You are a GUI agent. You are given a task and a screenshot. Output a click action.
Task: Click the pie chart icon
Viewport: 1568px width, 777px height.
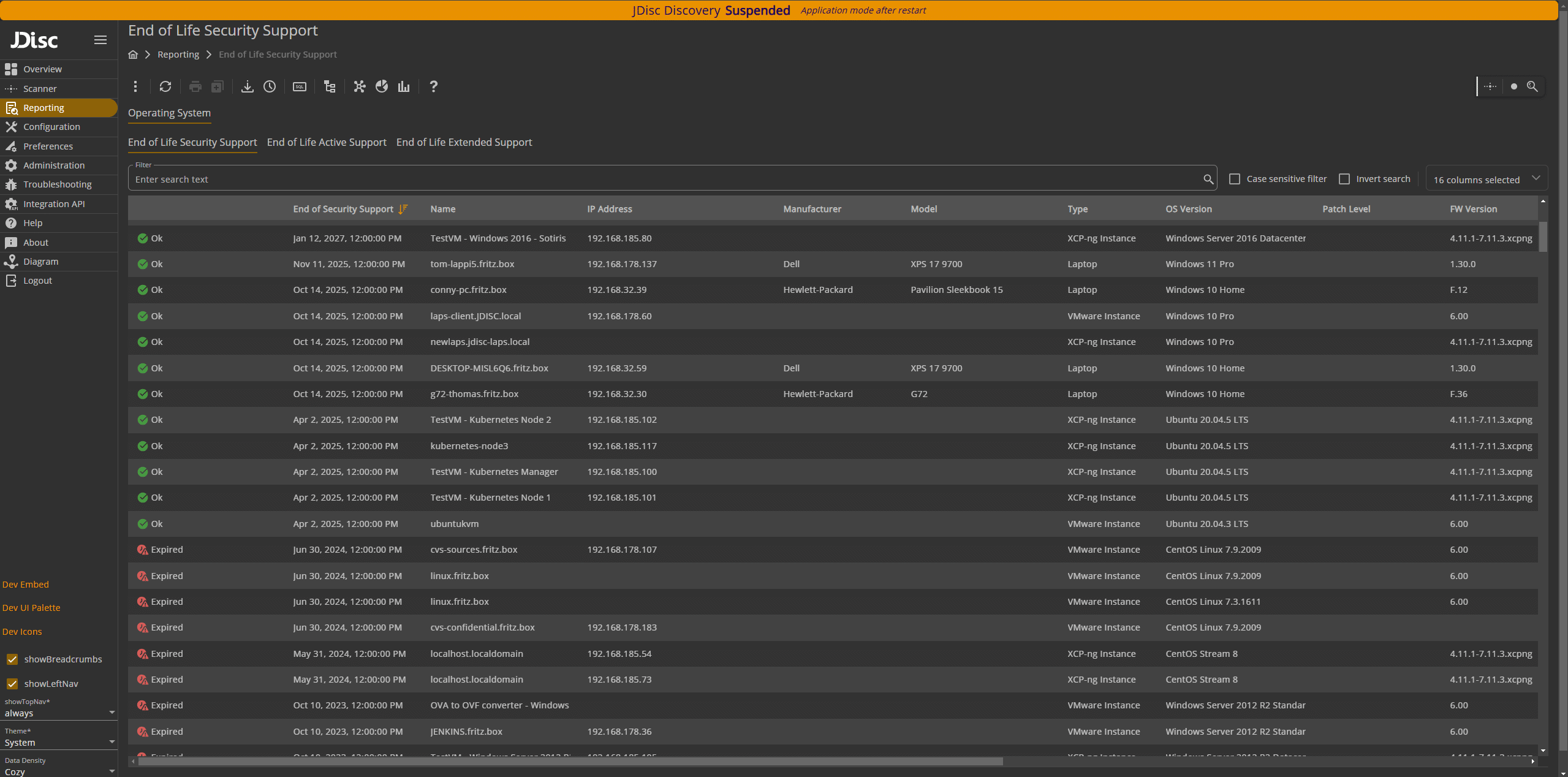pyautogui.click(x=382, y=86)
